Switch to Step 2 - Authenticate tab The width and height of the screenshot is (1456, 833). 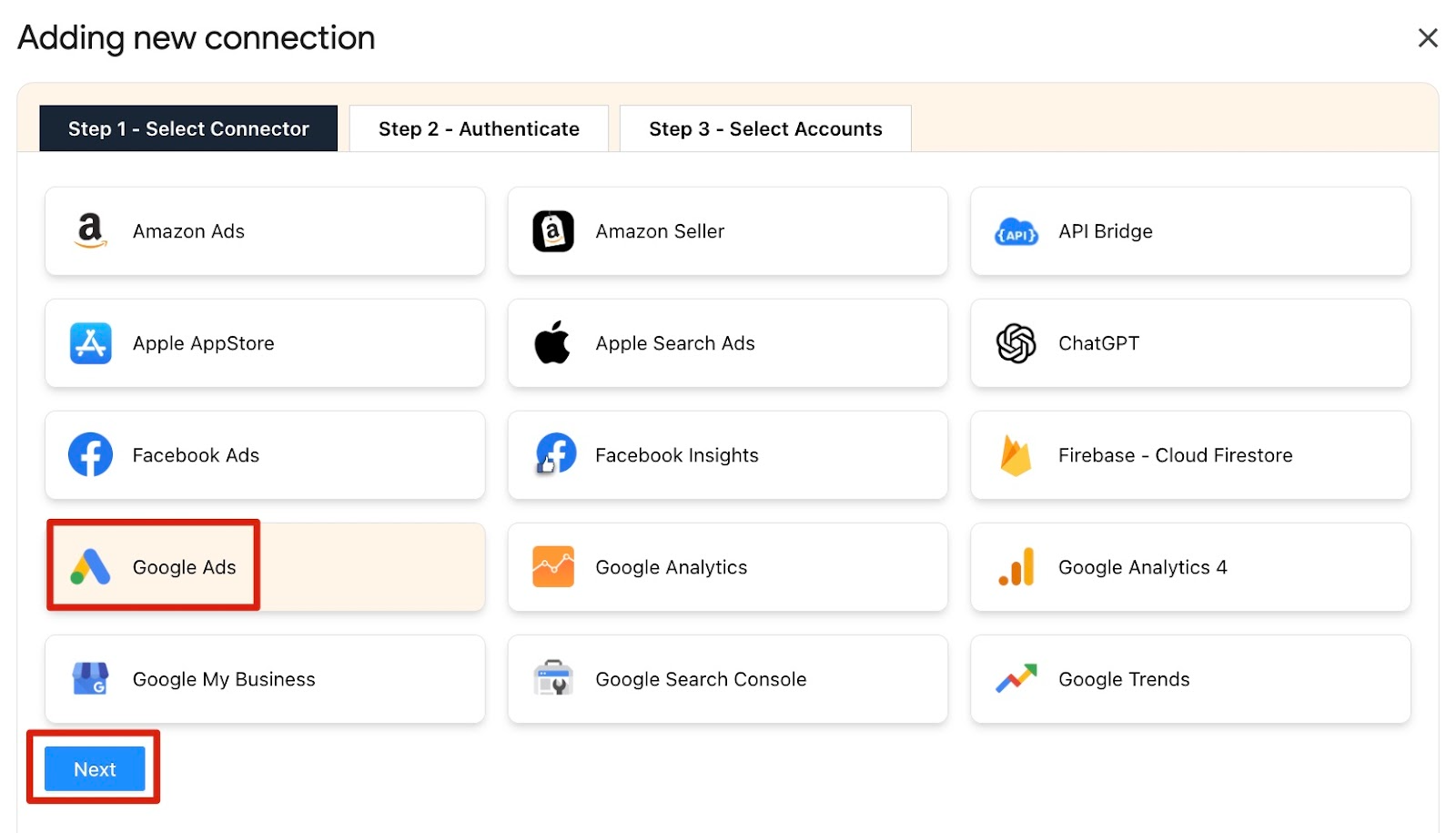point(479,128)
